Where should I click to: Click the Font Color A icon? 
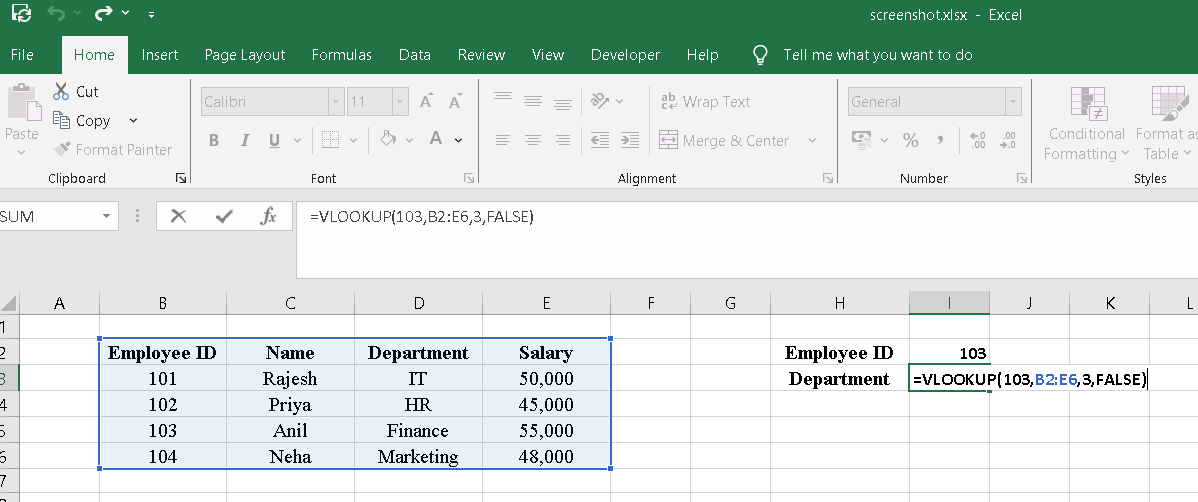click(435, 139)
